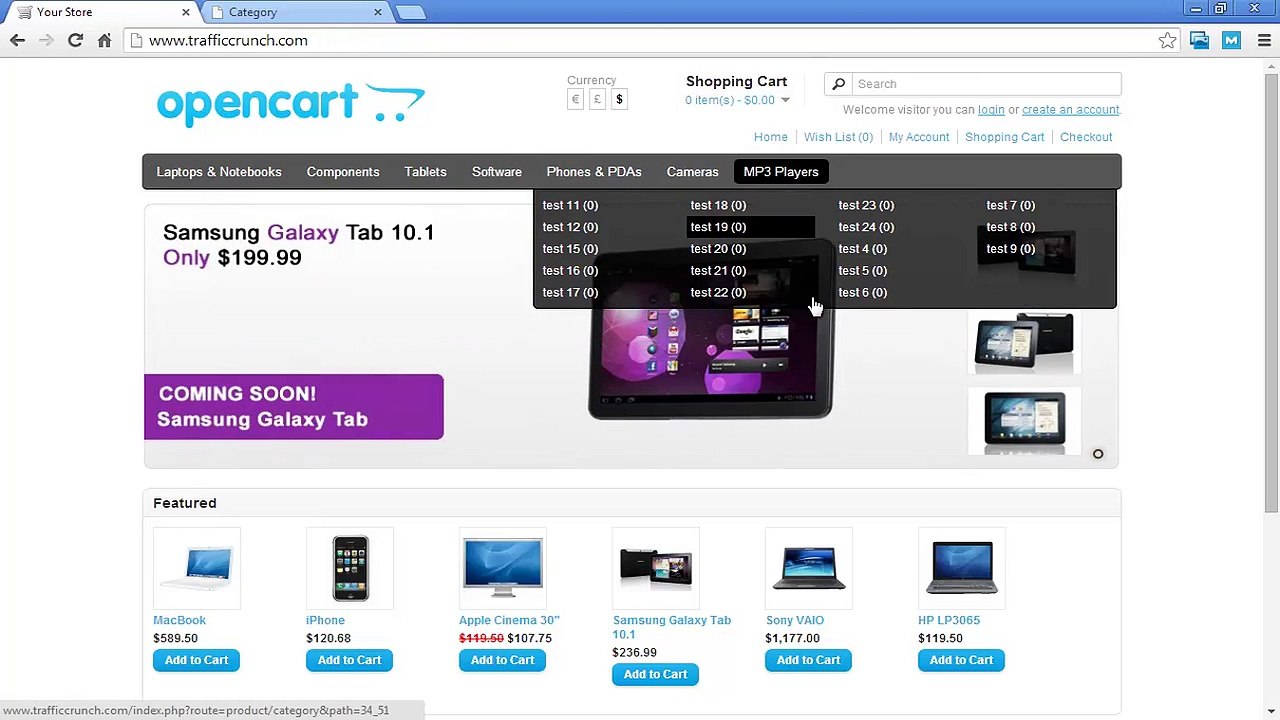1280x720 pixels.
Task: Add HP LP3065 to cart
Action: [961, 660]
